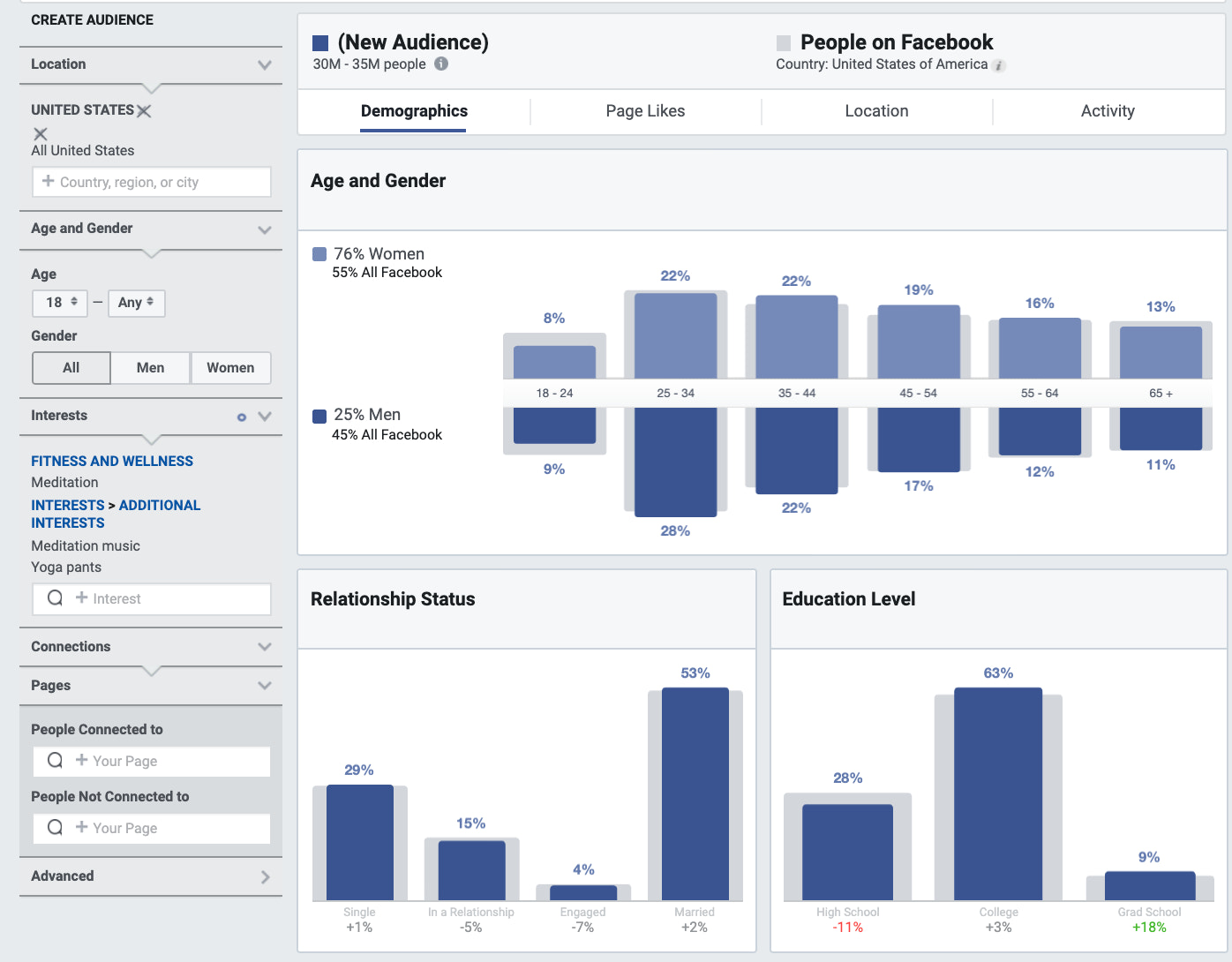The width and height of the screenshot is (1232, 962).
Task: Click the plus icon in Country, region, or city field
Action: [x=47, y=182]
